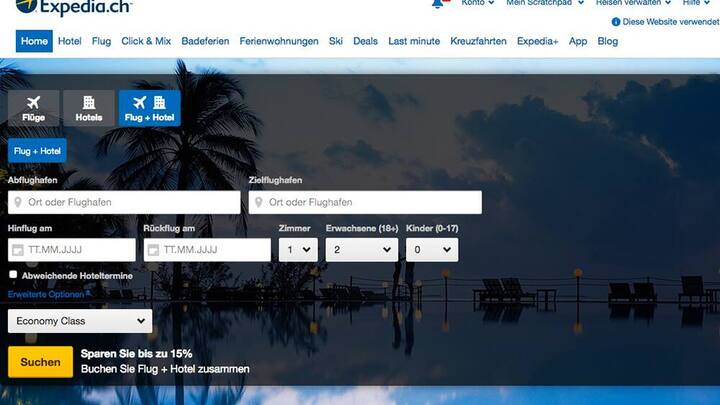The image size is (720, 405).
Task: Open calendar icon in Hinflug am field
Action: tap(17, 250)
